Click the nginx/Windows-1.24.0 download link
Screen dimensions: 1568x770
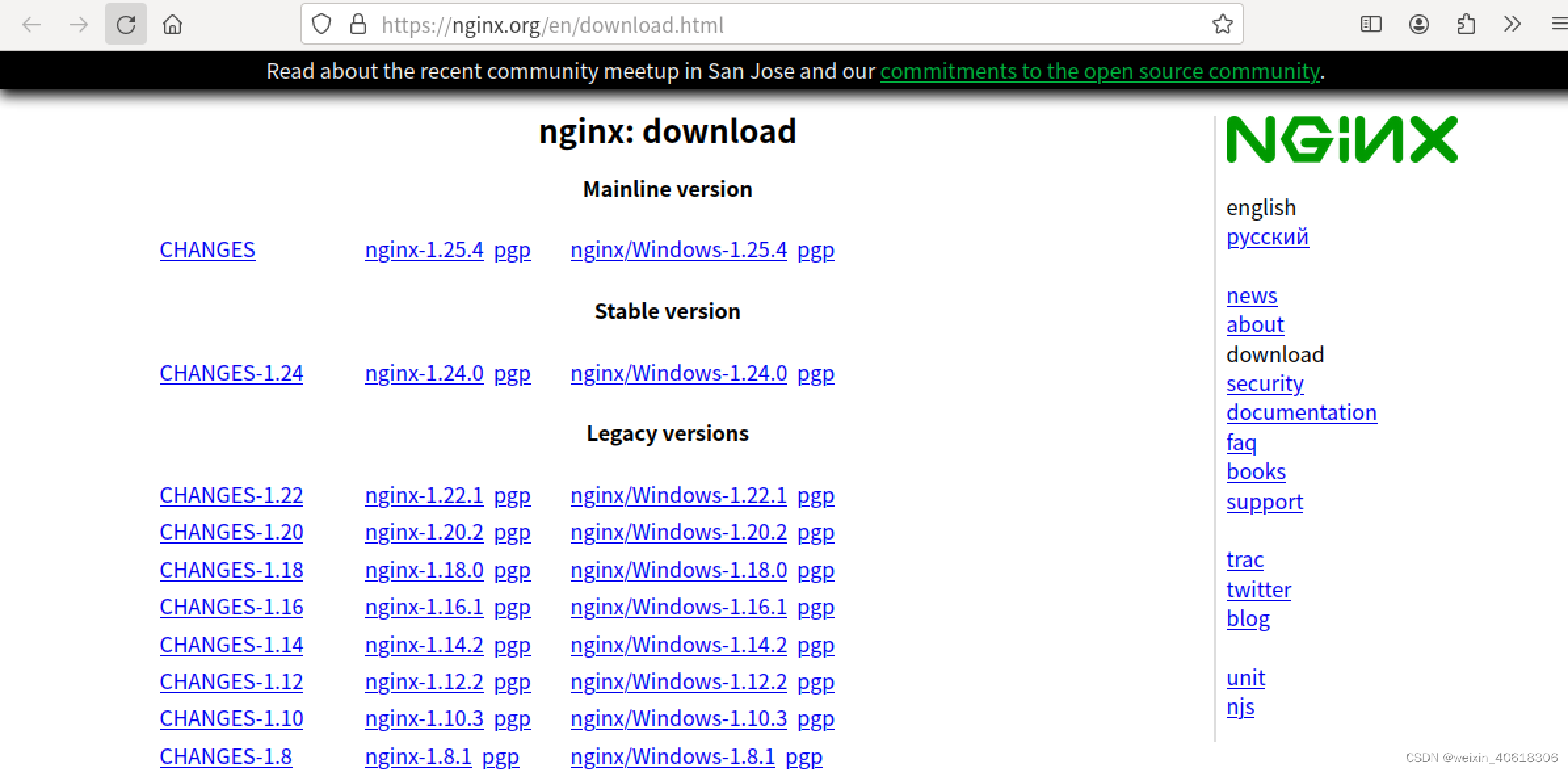678,373
